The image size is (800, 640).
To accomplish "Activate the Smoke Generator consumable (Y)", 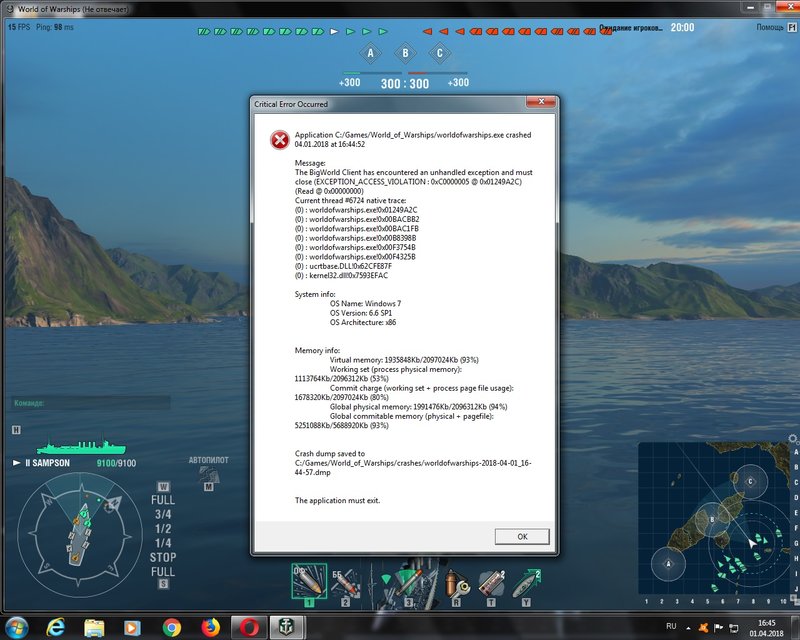I will coord(526,584).
